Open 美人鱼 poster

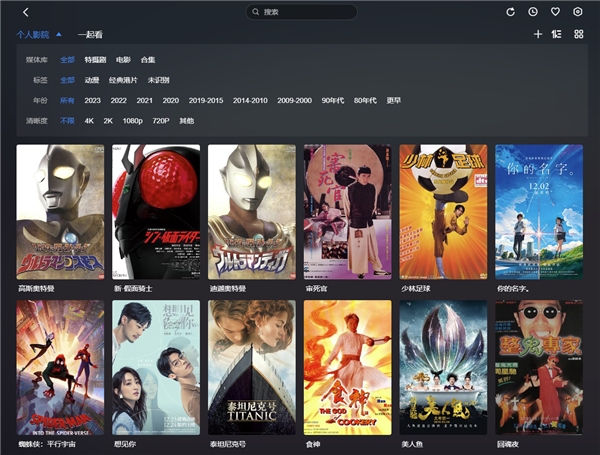(x=443, y=367)
